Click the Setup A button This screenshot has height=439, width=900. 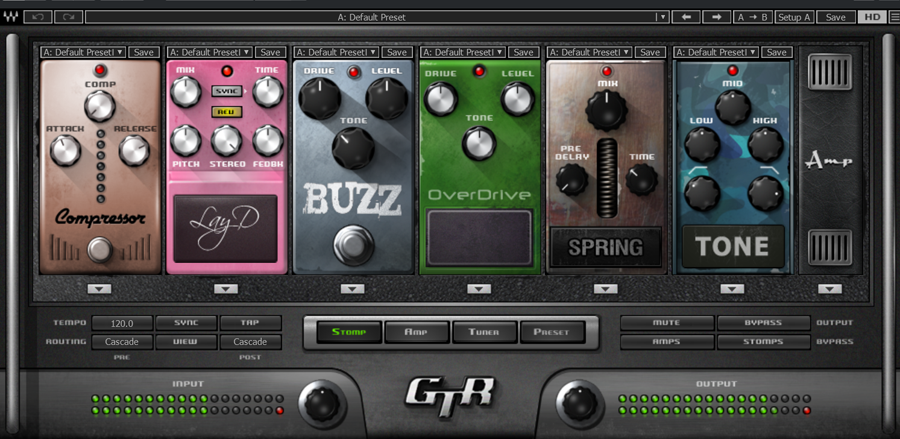(x=794, y=17)
